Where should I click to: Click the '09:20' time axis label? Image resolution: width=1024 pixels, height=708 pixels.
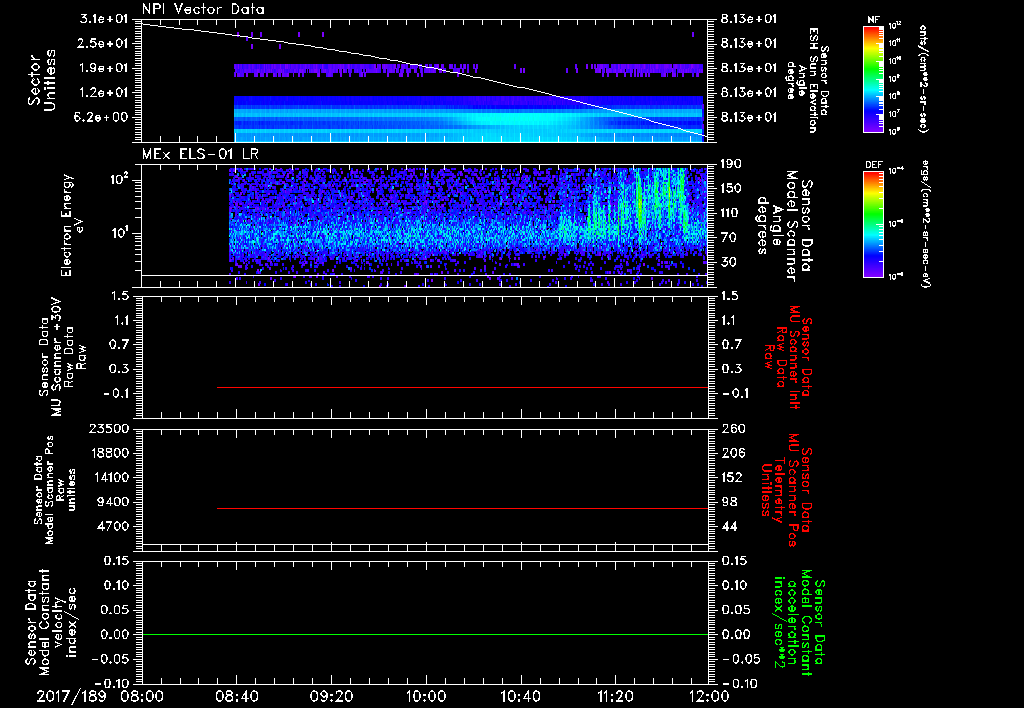pyautogui.click(x=332, y=696)
